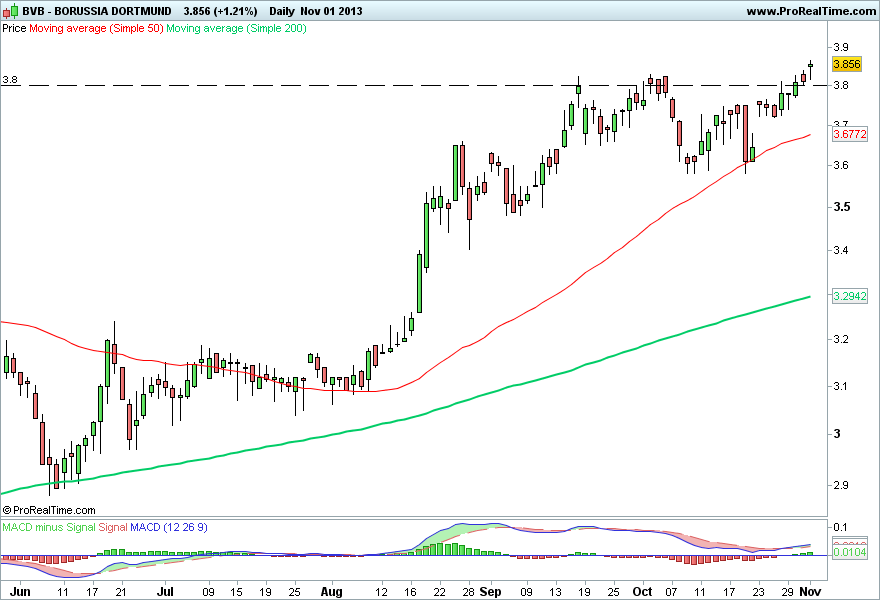Click the Oct month label on time axis
This screenshot has width=880, height=600.
642,592
